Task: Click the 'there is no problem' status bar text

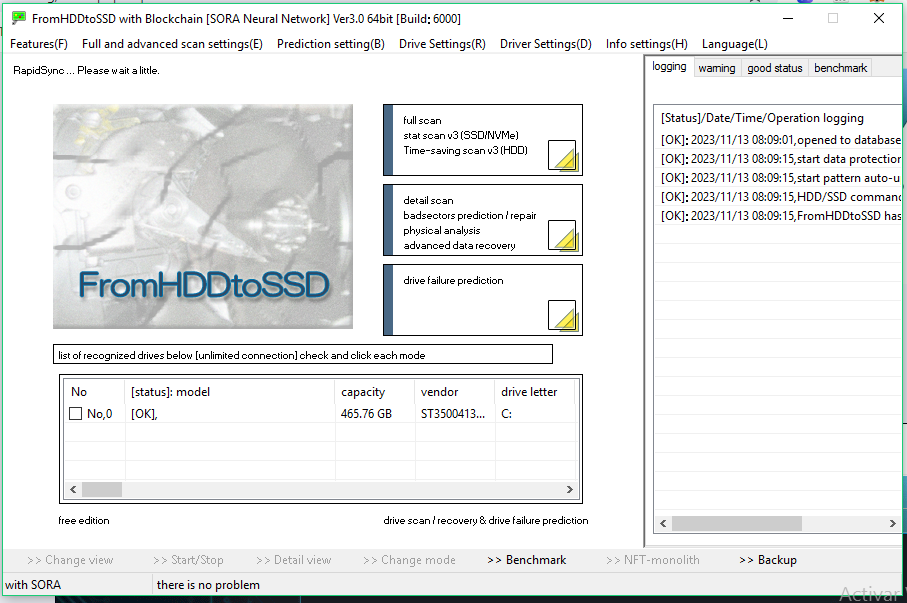Action: click(208, 585)
